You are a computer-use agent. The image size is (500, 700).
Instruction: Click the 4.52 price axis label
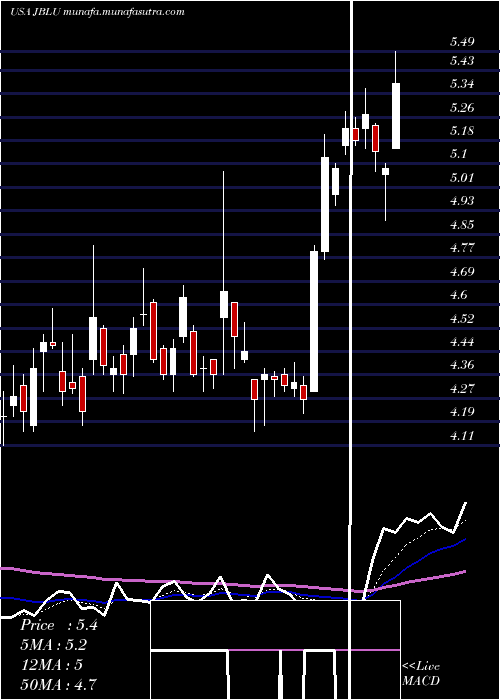[462, 318]
